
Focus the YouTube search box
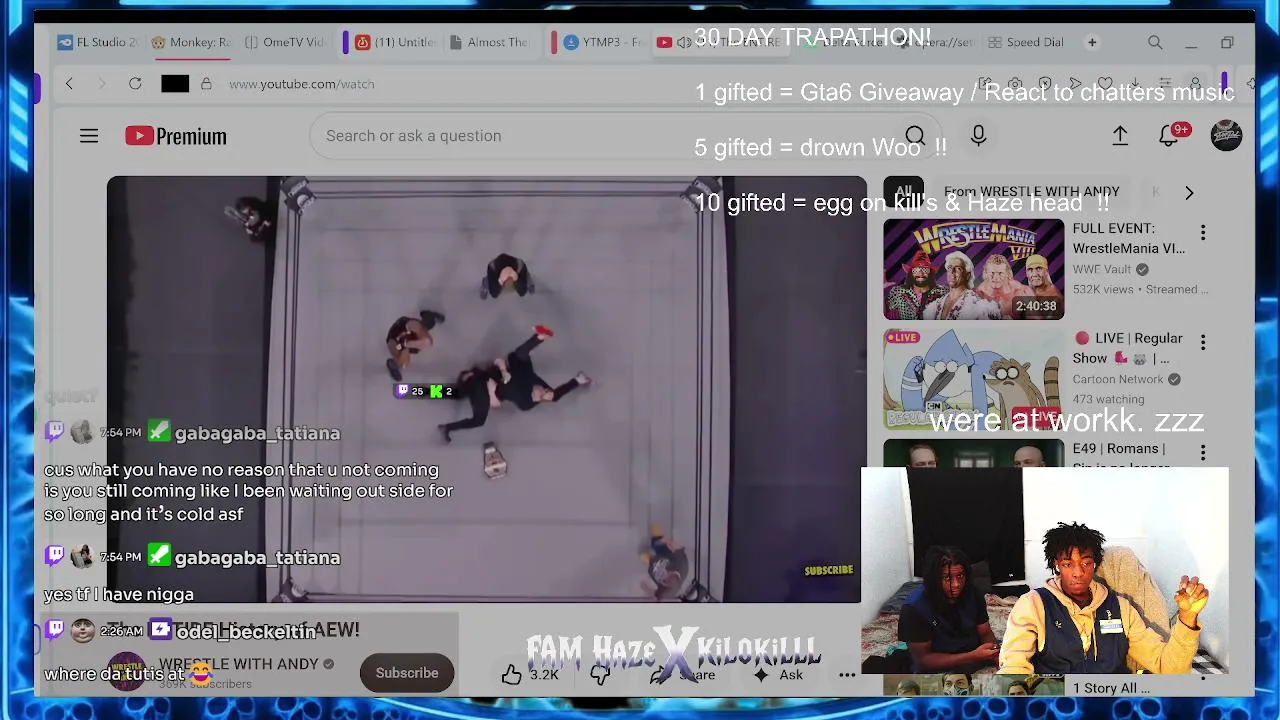point(600,136)
